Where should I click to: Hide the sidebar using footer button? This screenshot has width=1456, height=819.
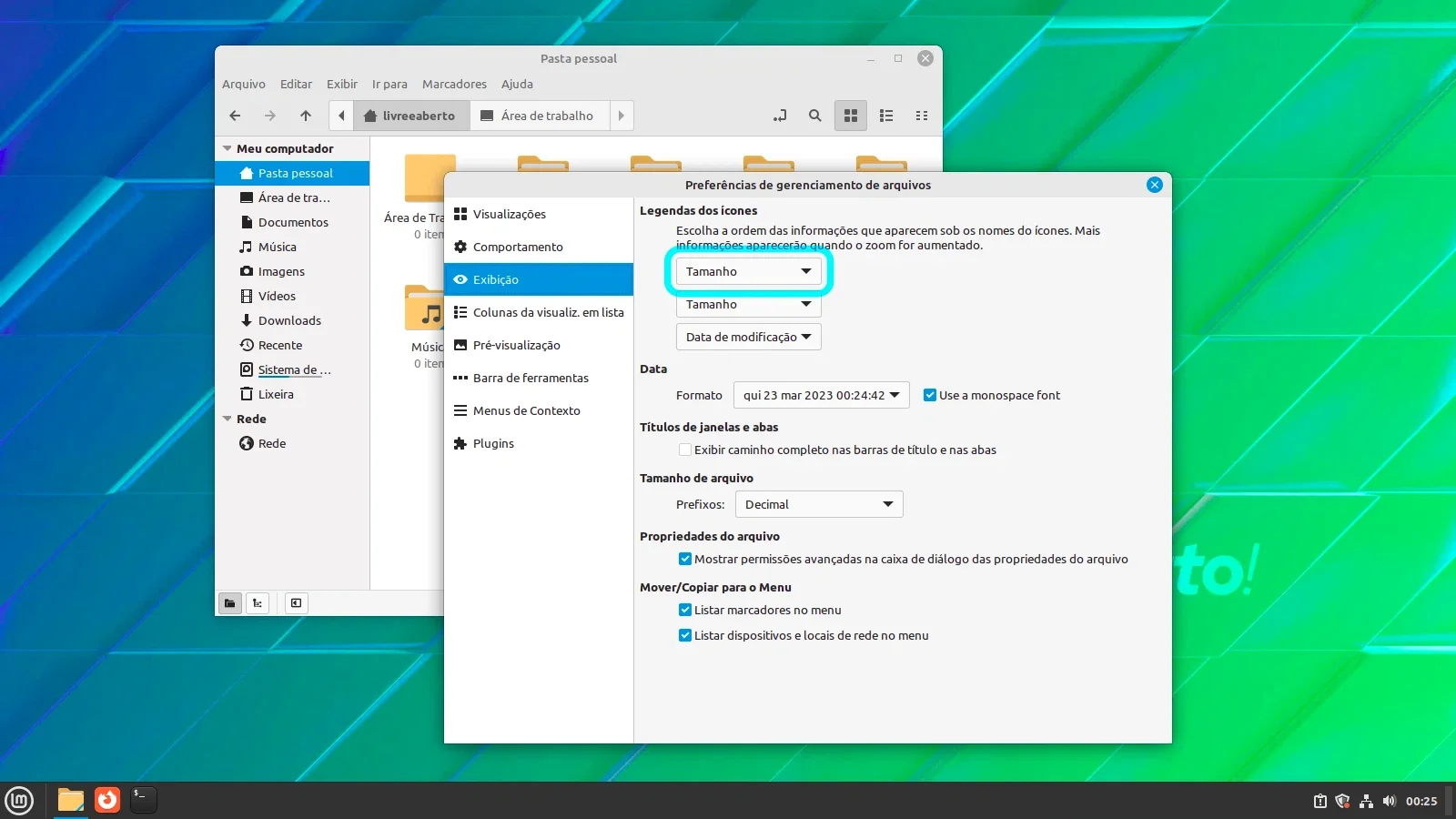pos(297,603)
